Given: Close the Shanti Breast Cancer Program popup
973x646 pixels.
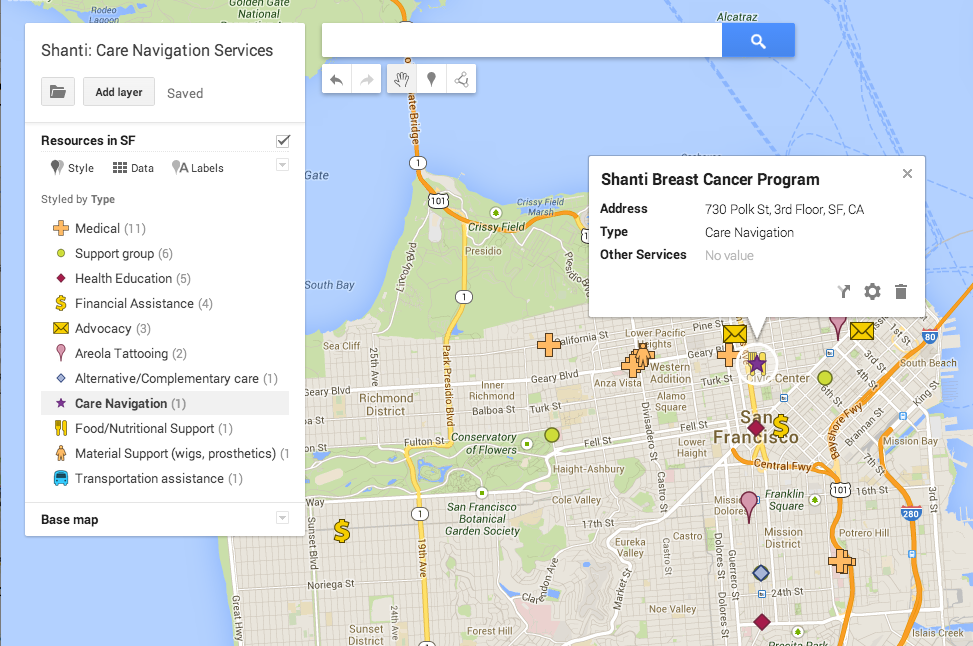Looking at the screenshot, I should click(907, 174).
